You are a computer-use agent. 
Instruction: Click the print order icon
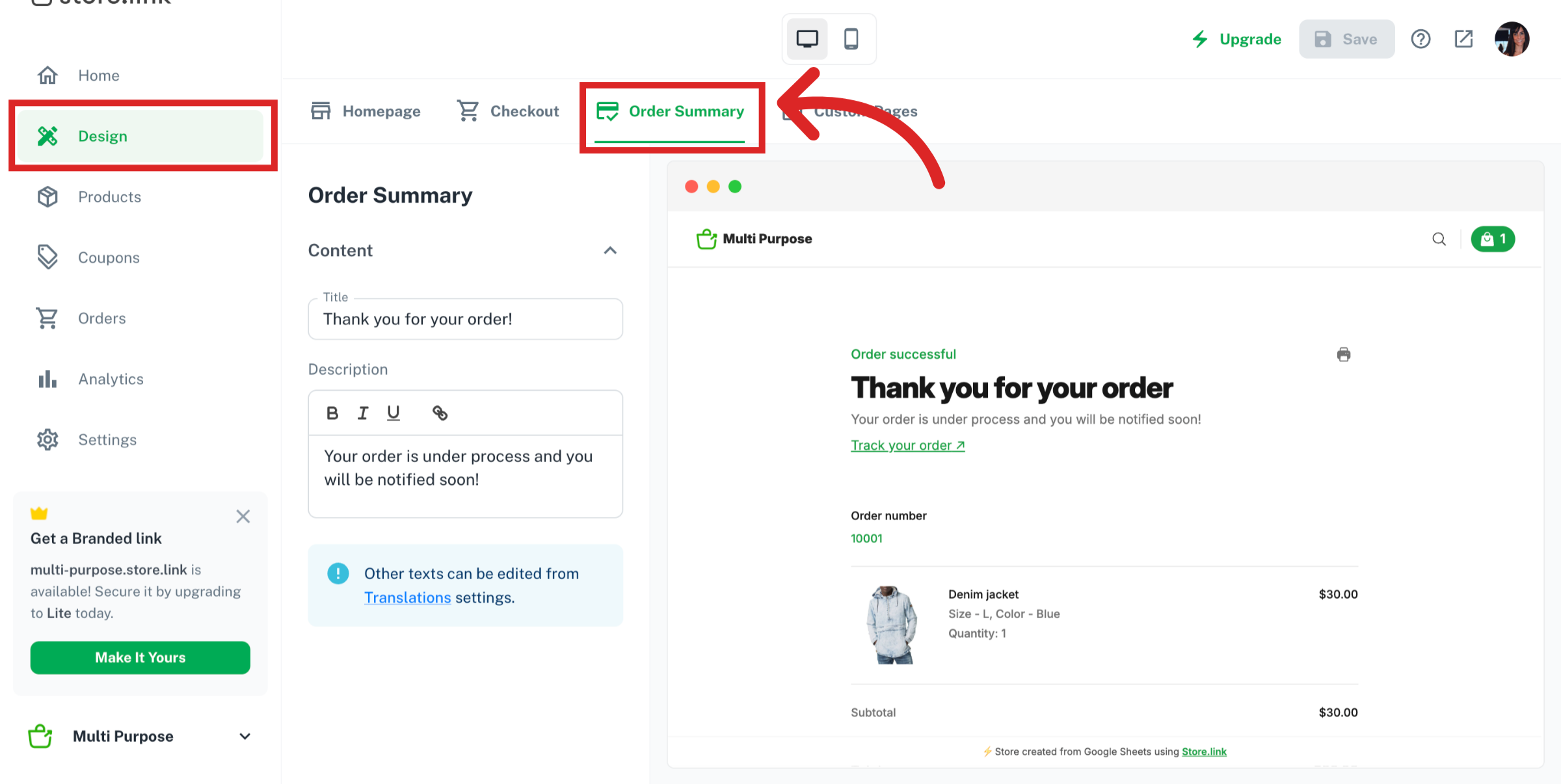[x=1343, y=354]
